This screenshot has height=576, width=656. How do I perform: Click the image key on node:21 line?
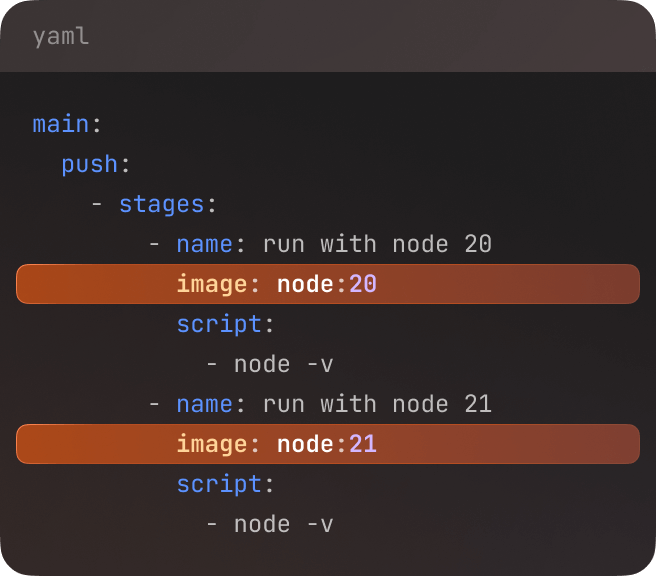click(x=211, y=444)
